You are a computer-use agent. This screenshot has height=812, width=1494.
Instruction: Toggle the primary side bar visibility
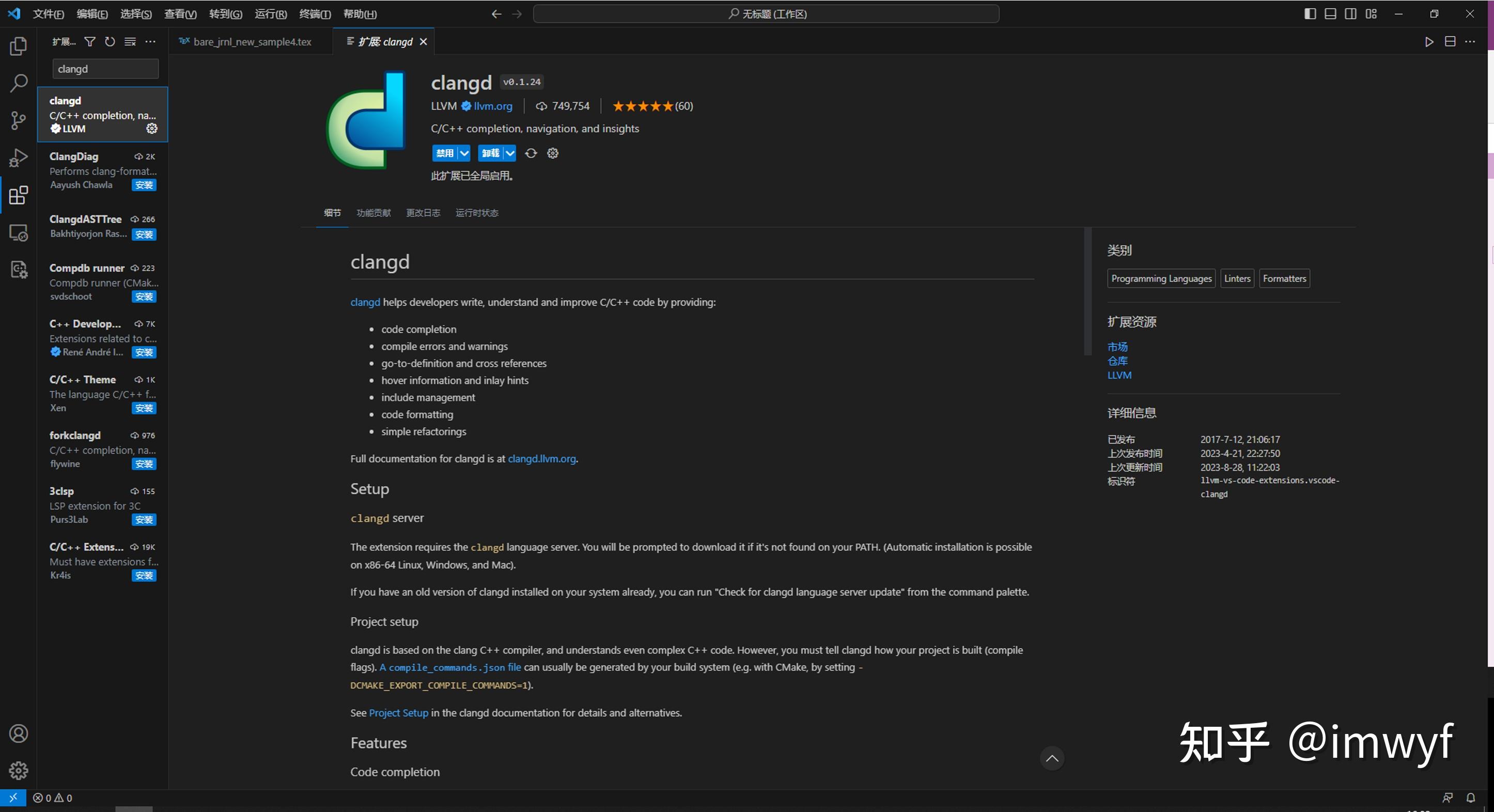click(1310, 13)
